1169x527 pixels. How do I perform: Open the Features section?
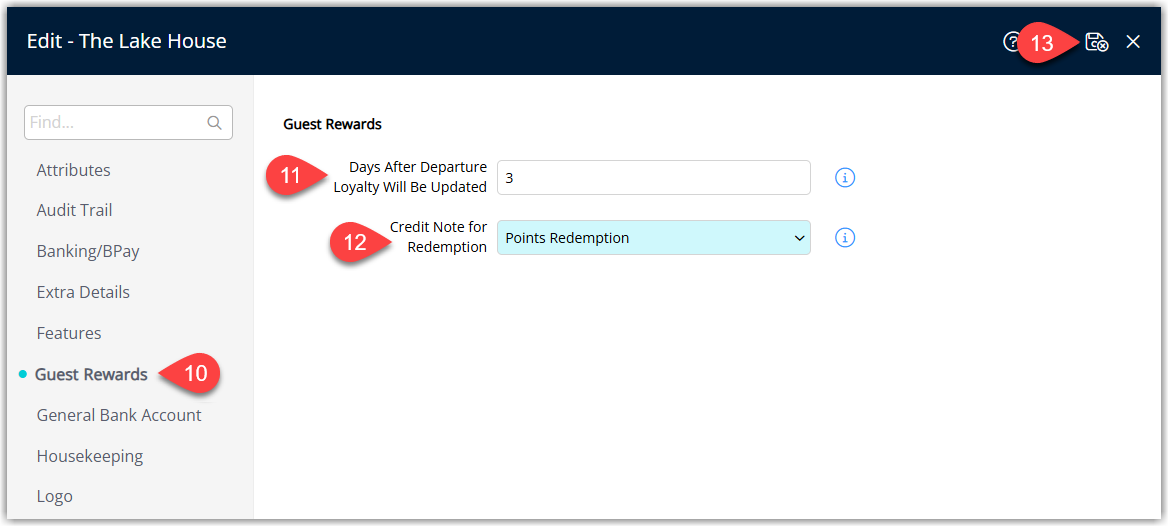pyautogui.click(x=69, y=333)
